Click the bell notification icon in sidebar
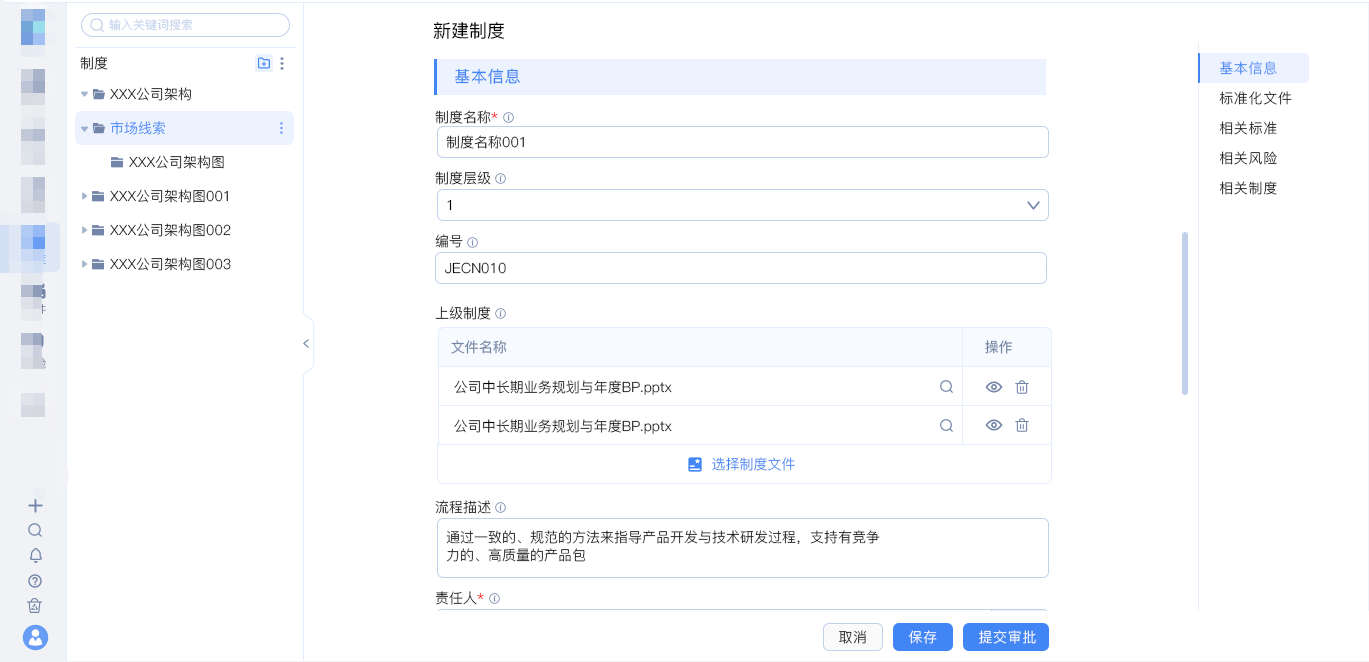This screenshot has height=662, width=1369. [x=35, y=555]
